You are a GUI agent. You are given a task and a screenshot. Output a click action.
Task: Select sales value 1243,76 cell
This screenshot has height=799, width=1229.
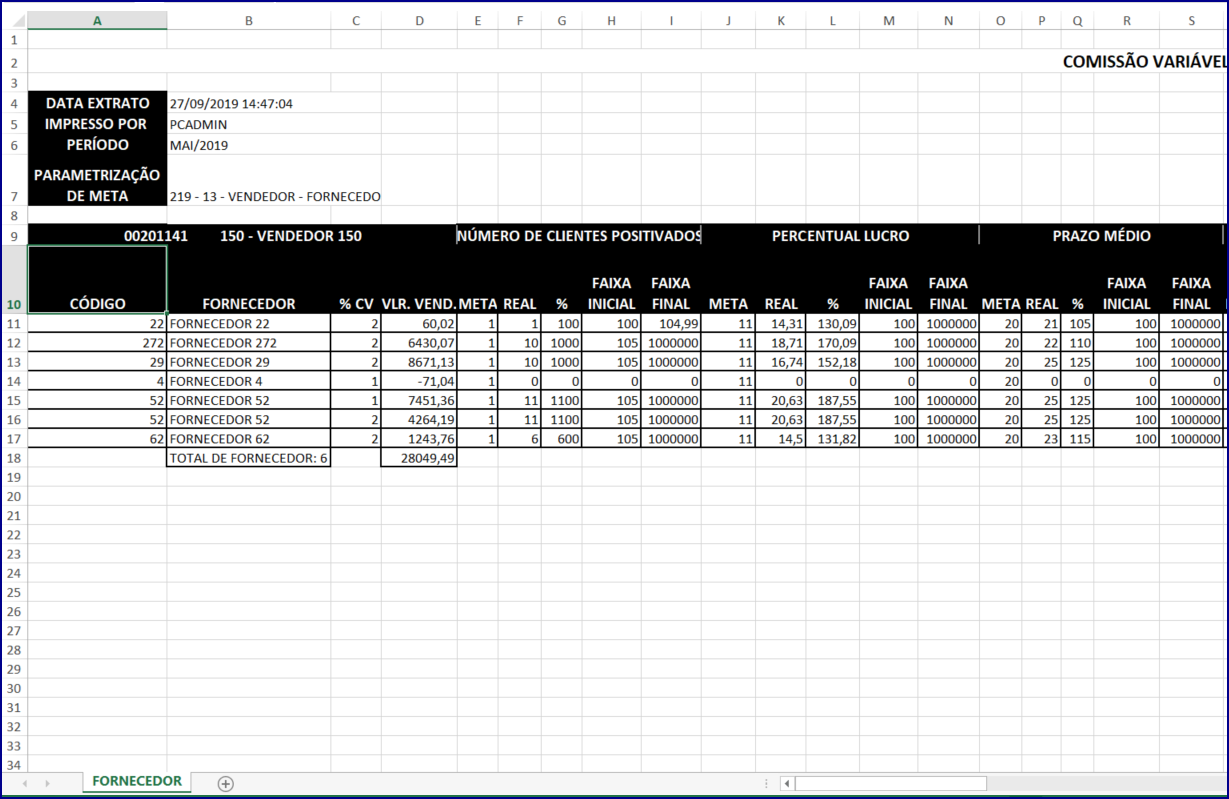click(x=419, y=439)
